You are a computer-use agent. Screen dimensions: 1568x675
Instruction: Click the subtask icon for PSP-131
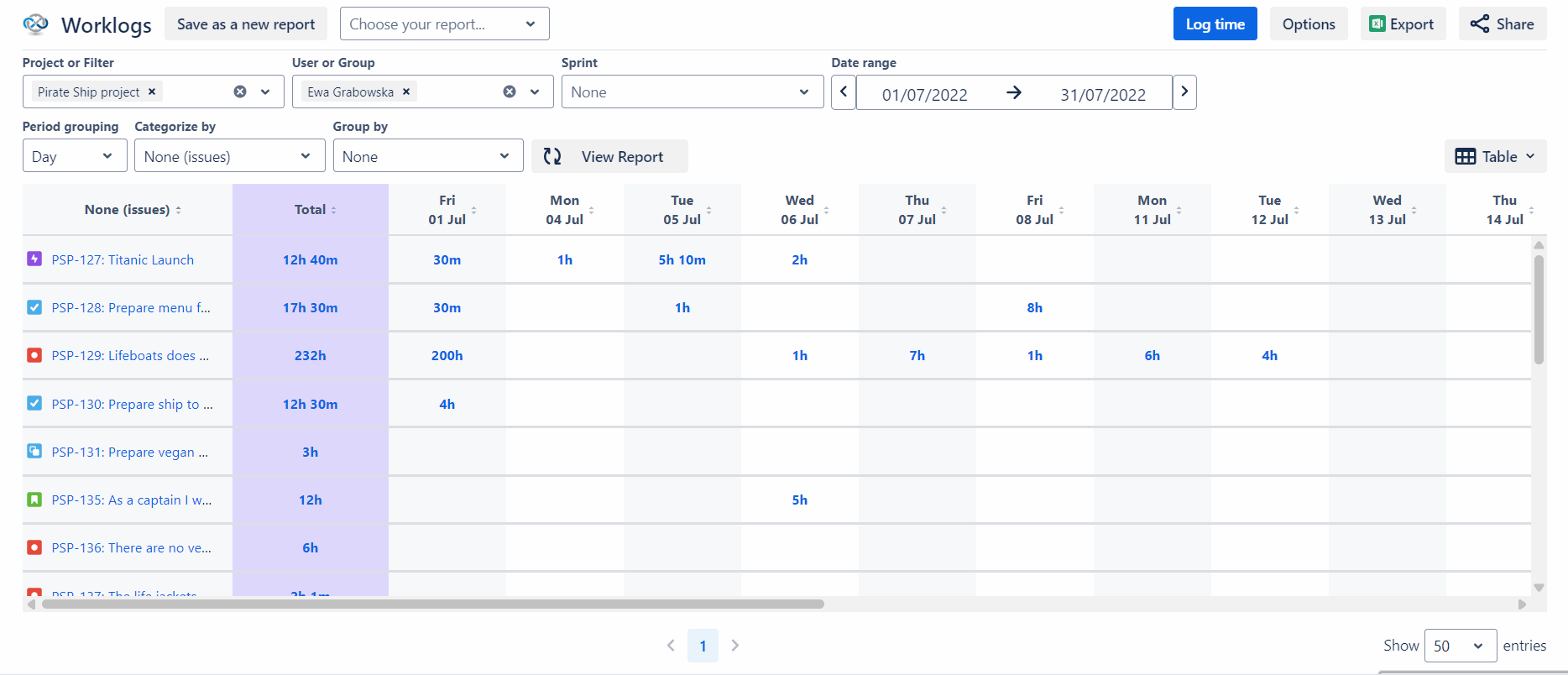coord(34,451)
